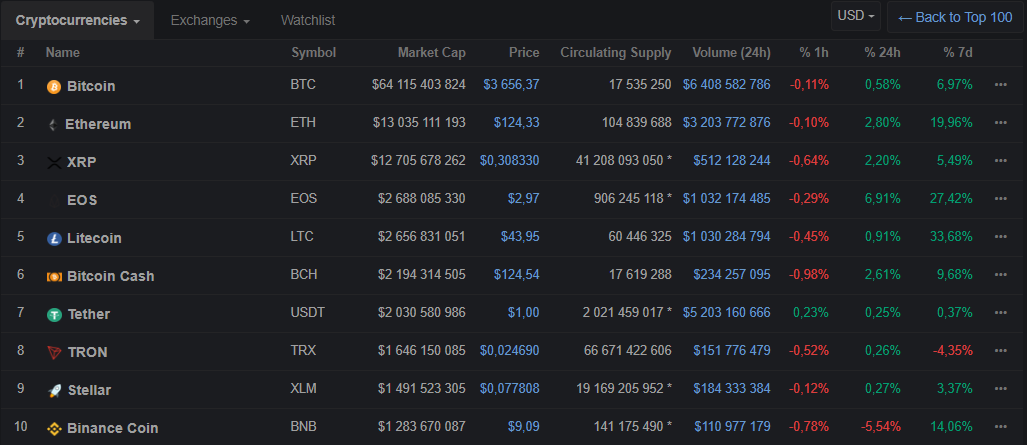The image size is (1027, 445).
Task: Open Bitcoin's 24h volume link
Action: pos(726,85)
